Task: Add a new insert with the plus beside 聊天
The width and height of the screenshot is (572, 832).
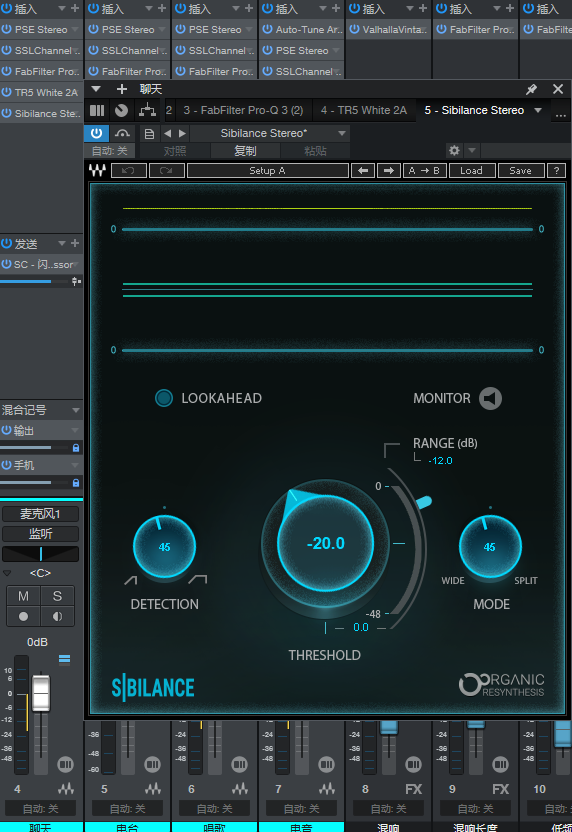Action: tap(122, 89)
